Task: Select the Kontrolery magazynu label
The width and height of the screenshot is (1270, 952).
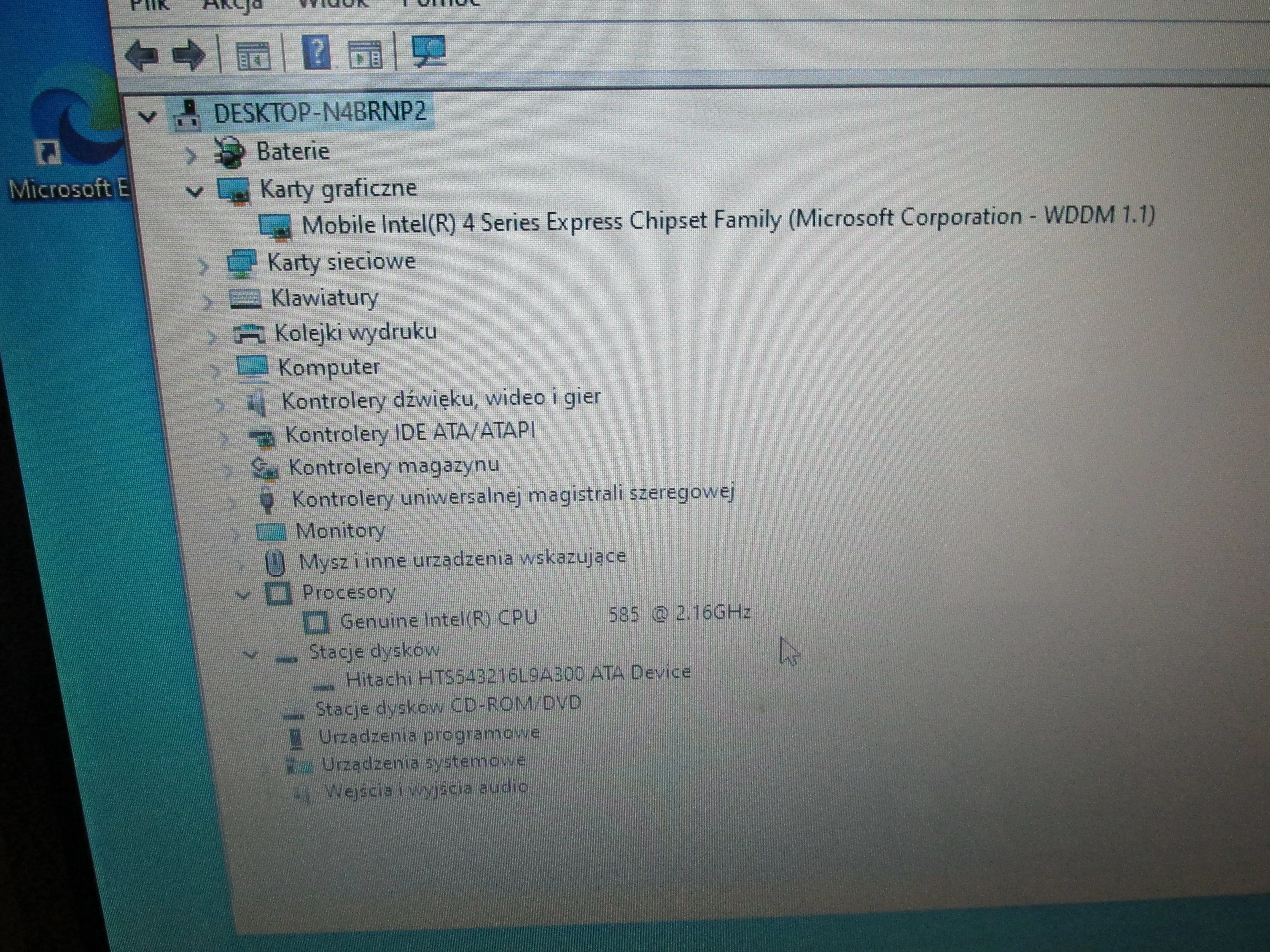Action: (394, 467)
